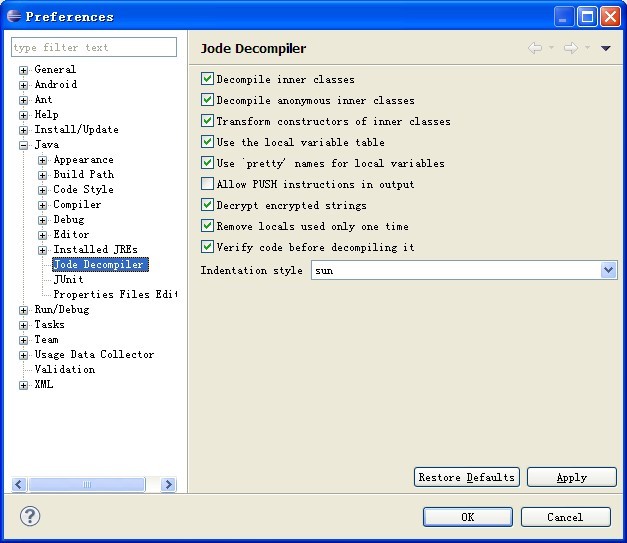The width and height of the screenshot is (627, 543).
Task: Select Compiler tree label
Action: click(x=77, y=204)
